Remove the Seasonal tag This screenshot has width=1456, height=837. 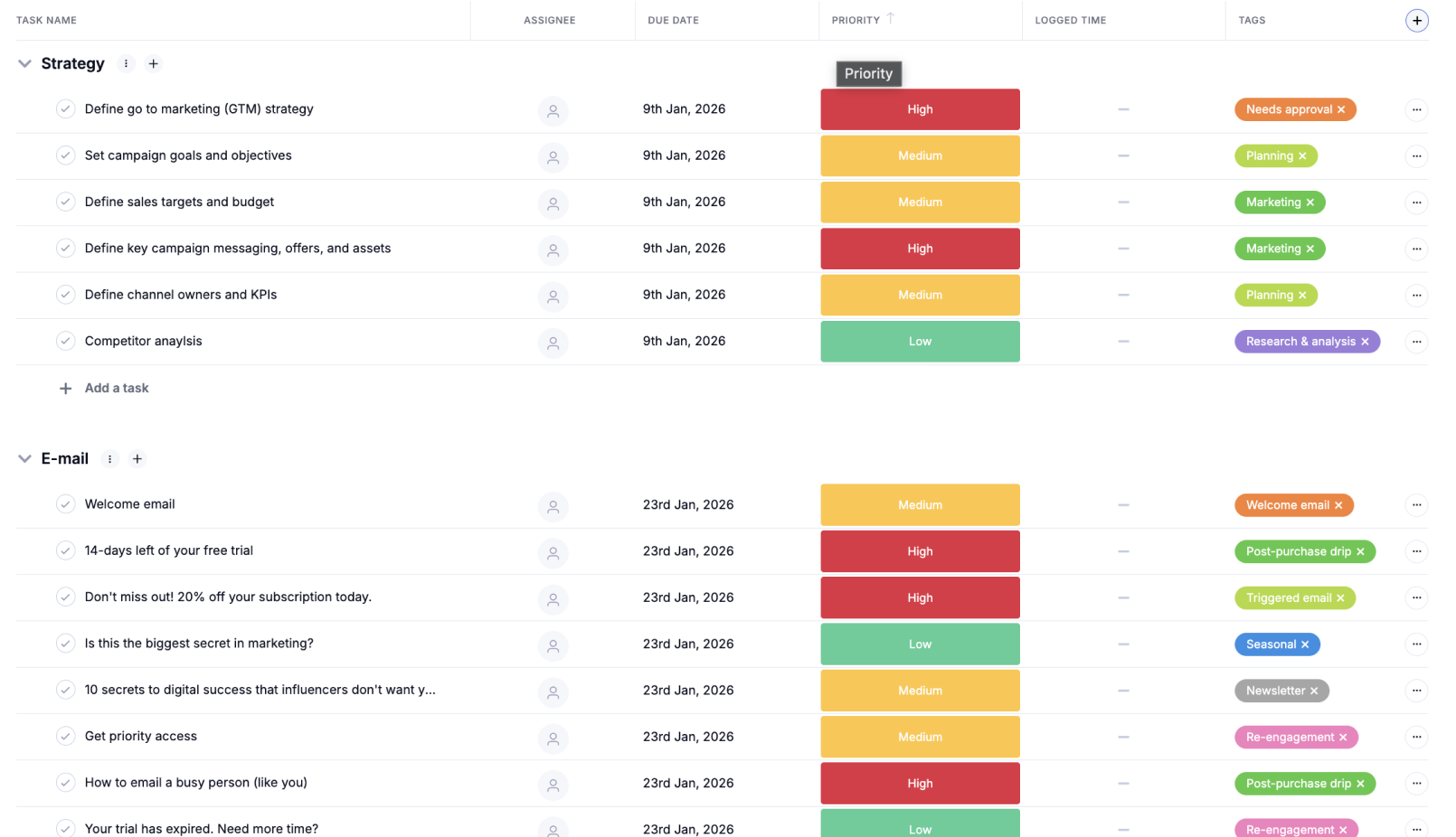click(1305, 645)
